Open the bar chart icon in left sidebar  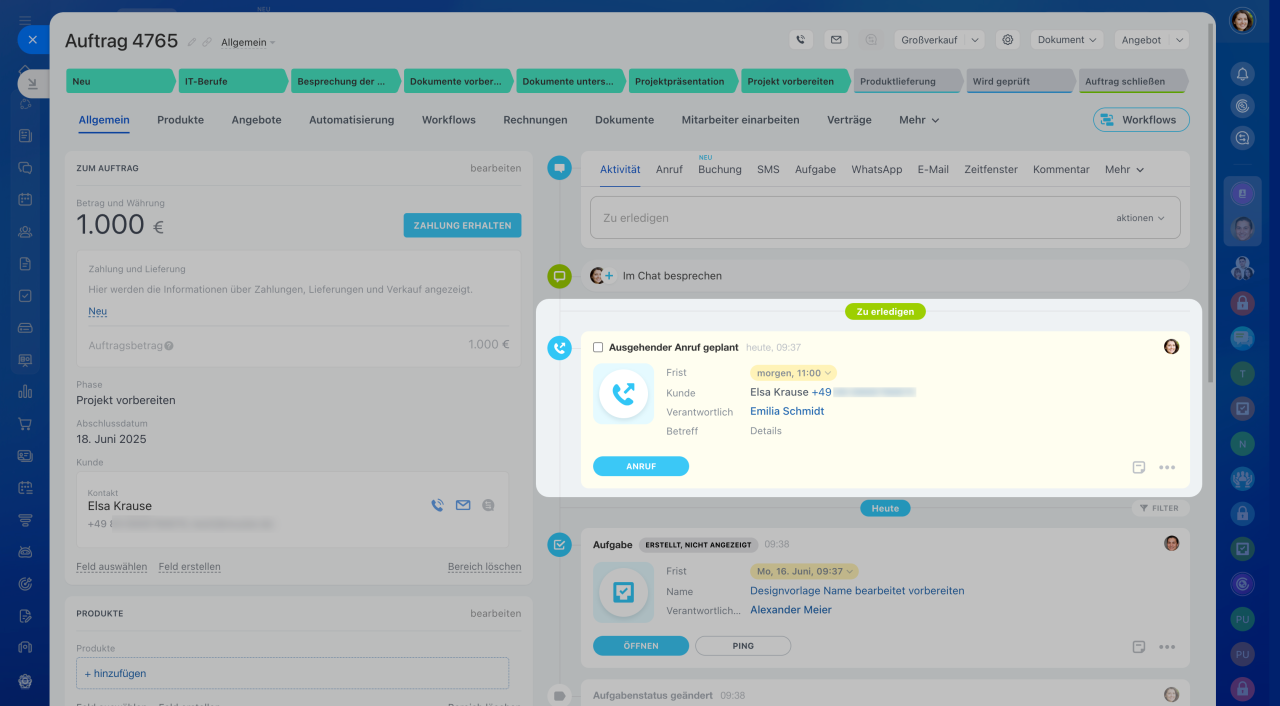(x=25, y=391)
